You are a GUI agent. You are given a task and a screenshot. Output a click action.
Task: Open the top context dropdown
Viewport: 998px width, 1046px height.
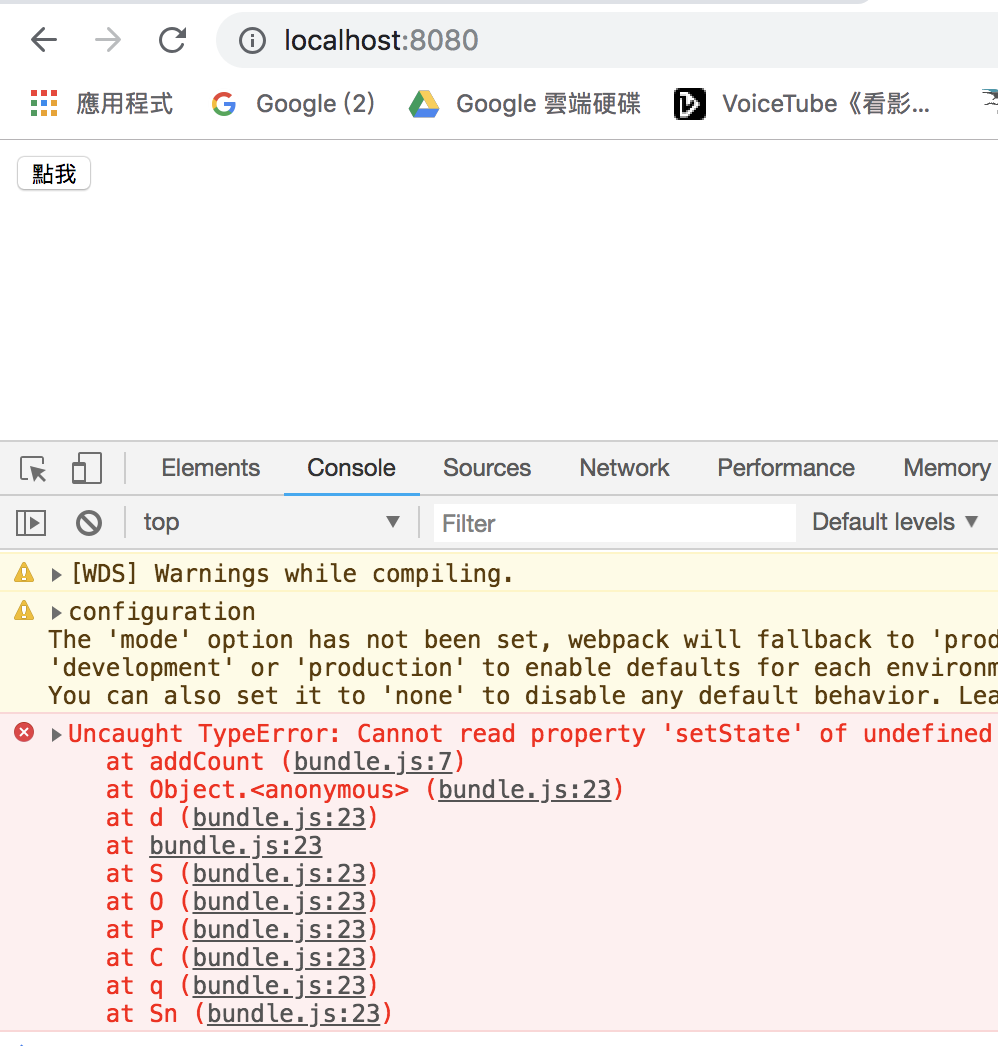coord(272,522)
